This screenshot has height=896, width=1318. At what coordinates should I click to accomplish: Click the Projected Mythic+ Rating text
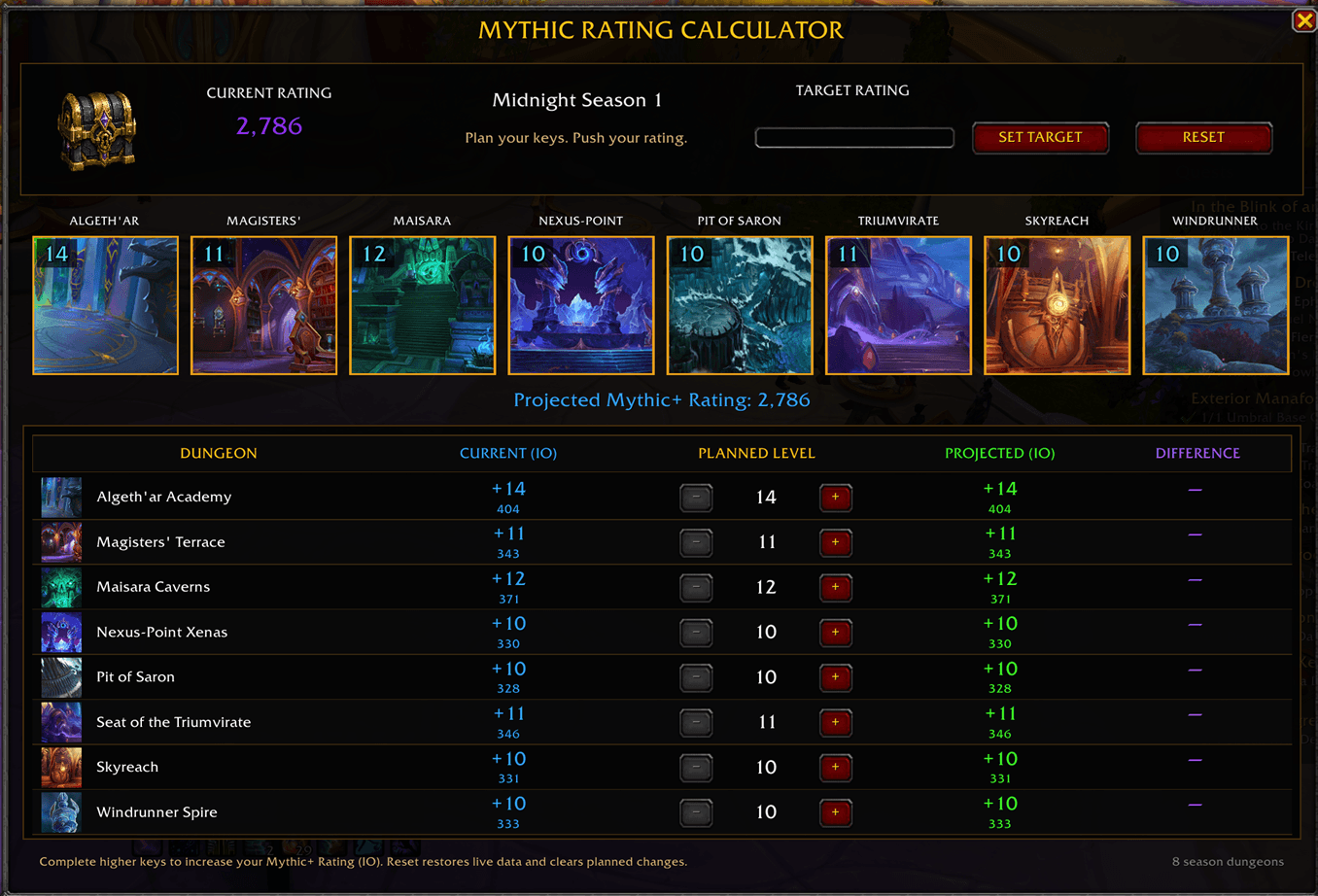coord(662,399)
